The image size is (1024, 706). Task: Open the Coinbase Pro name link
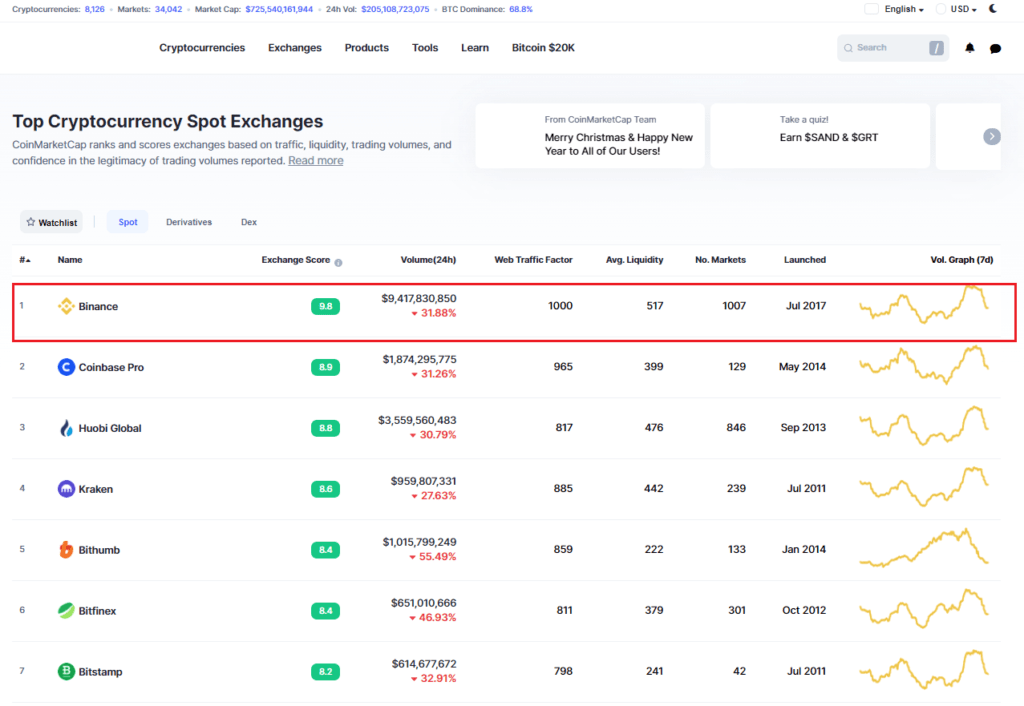(x=111, y=367)
